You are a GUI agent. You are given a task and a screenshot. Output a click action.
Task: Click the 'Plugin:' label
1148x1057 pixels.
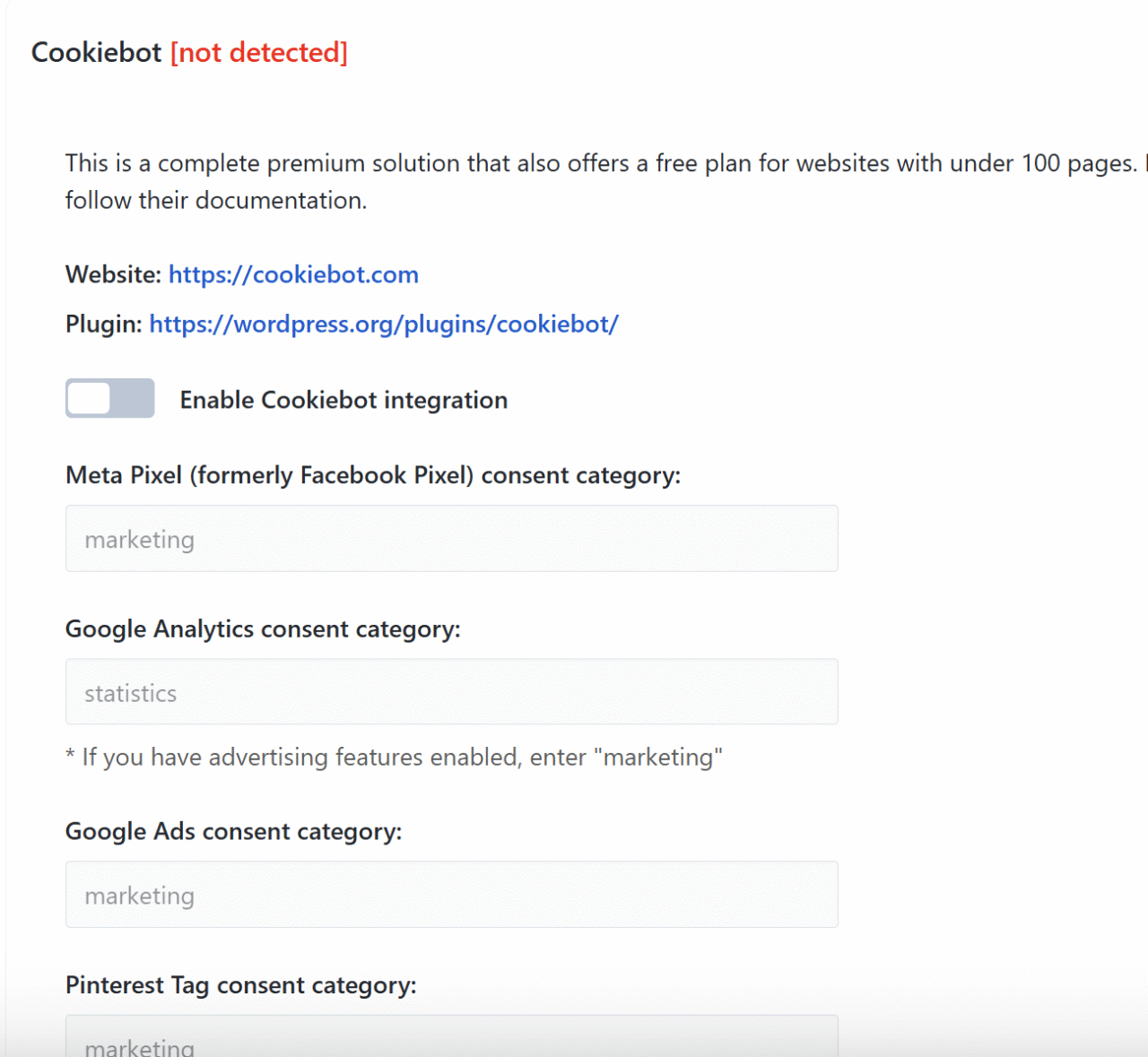(104, 324)
